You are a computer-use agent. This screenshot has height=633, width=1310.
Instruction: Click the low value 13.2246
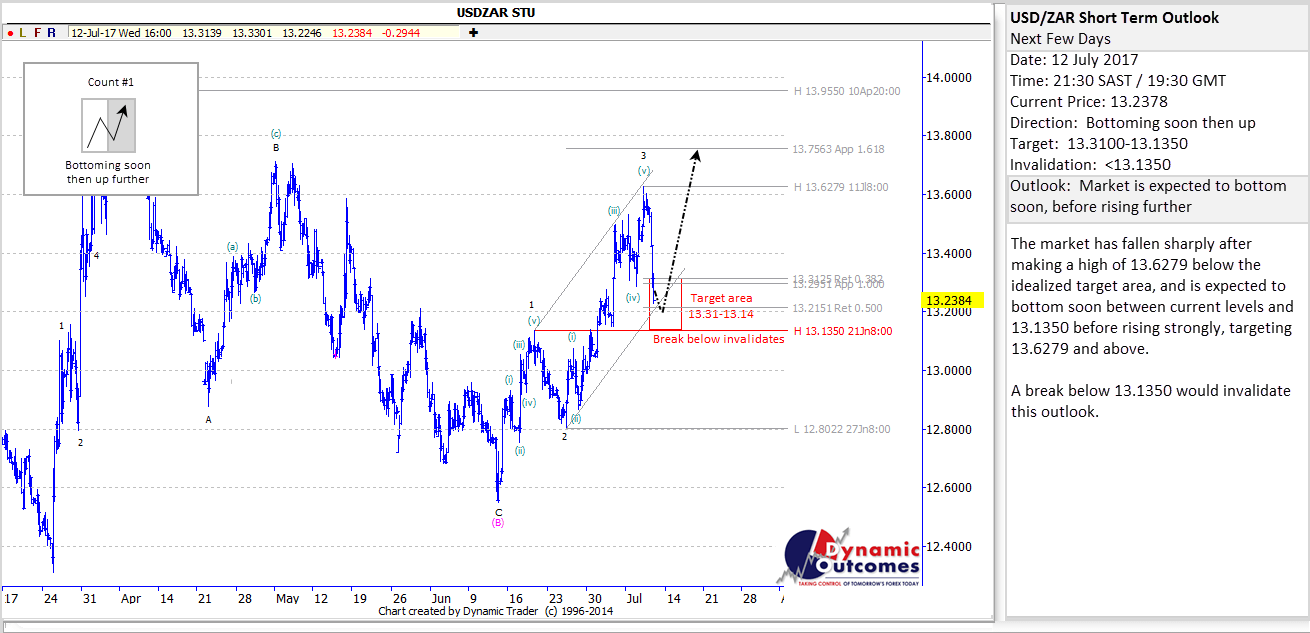[301, 33]
